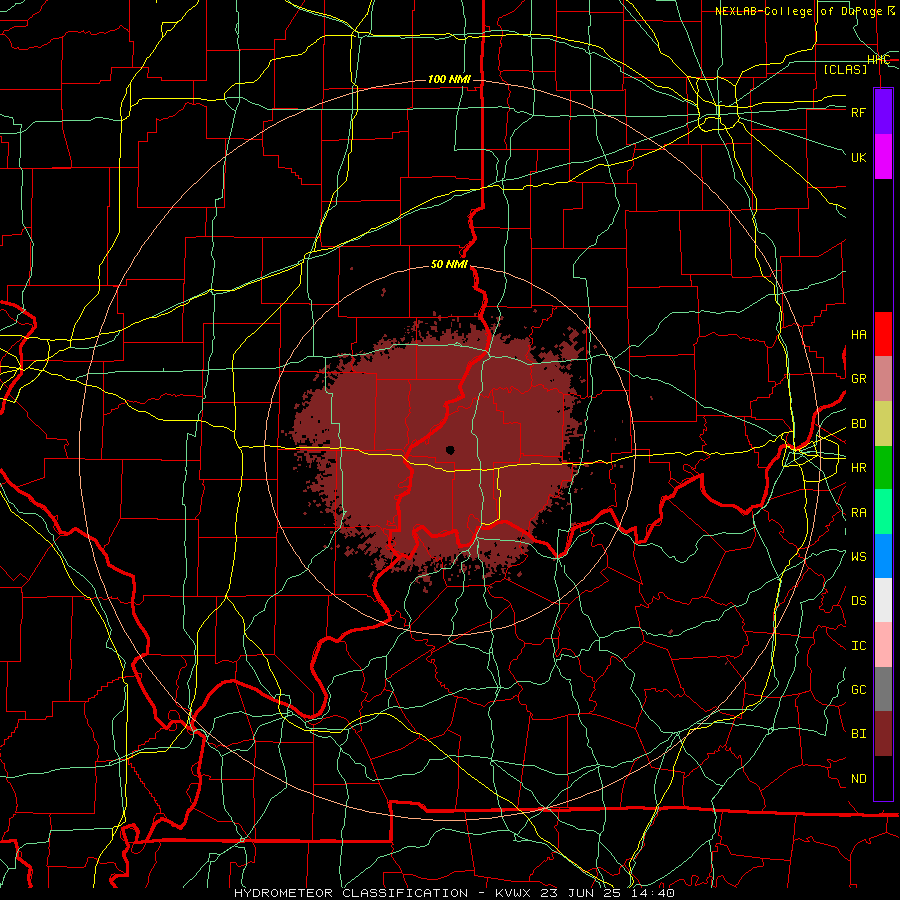Click the HA red legend color block
The height and width of the screenshot is (900, 900).
coord(883,334)
